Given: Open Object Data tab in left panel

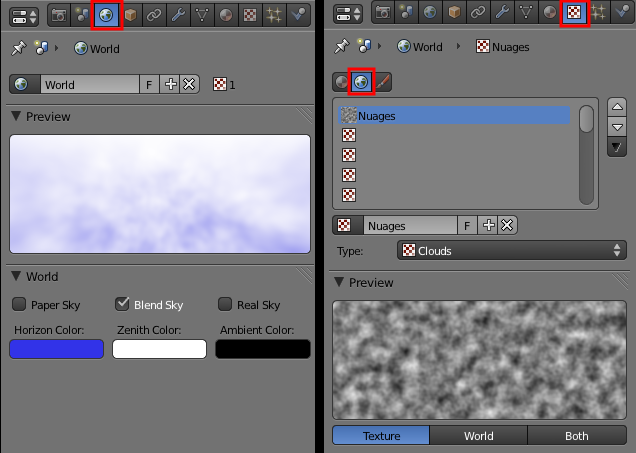Looking at the screenshot, I should pyautogui.click(x=202, y=15).
